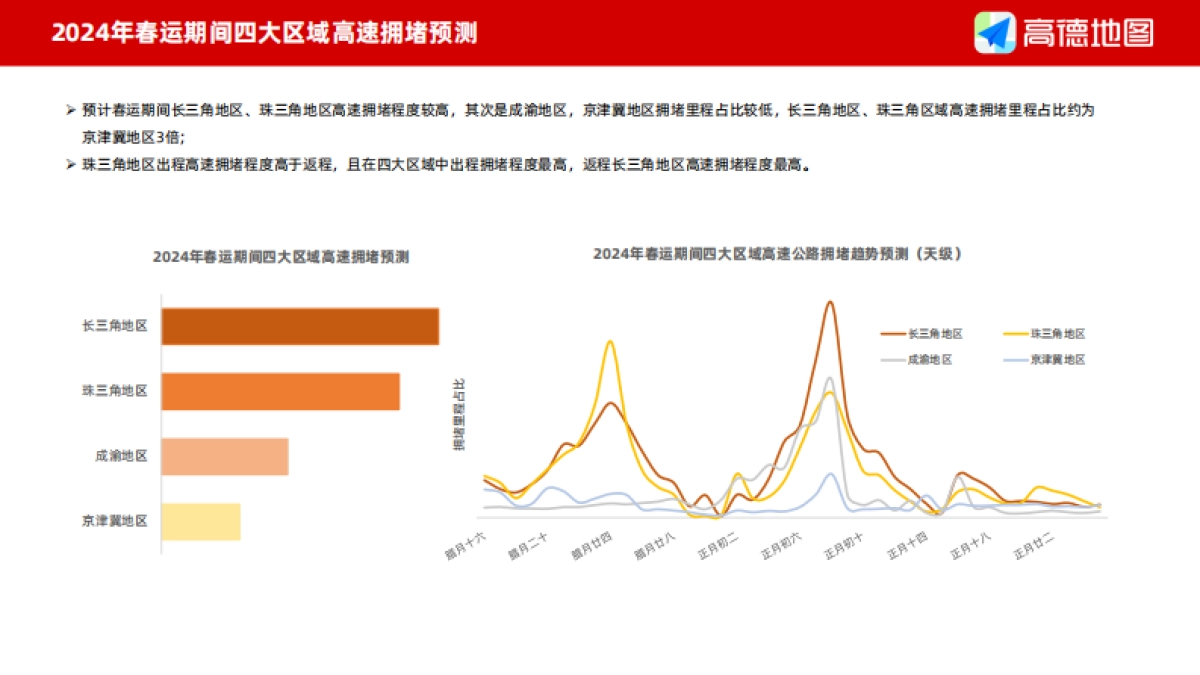Click the peak of the red trend line
The width and height of the screenshot is (1200, 675).
point(829,302)
